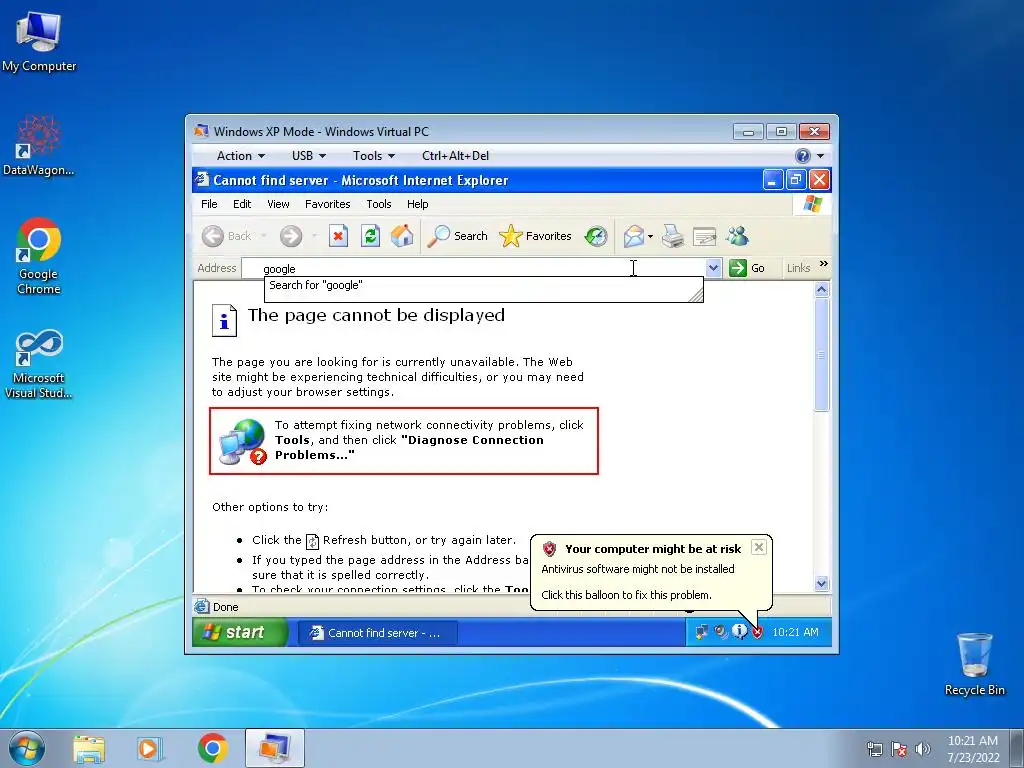This screenshot has height=768, width=1024.
Task: Expand the Links toolbar chevron
Action: pos(824,263)
